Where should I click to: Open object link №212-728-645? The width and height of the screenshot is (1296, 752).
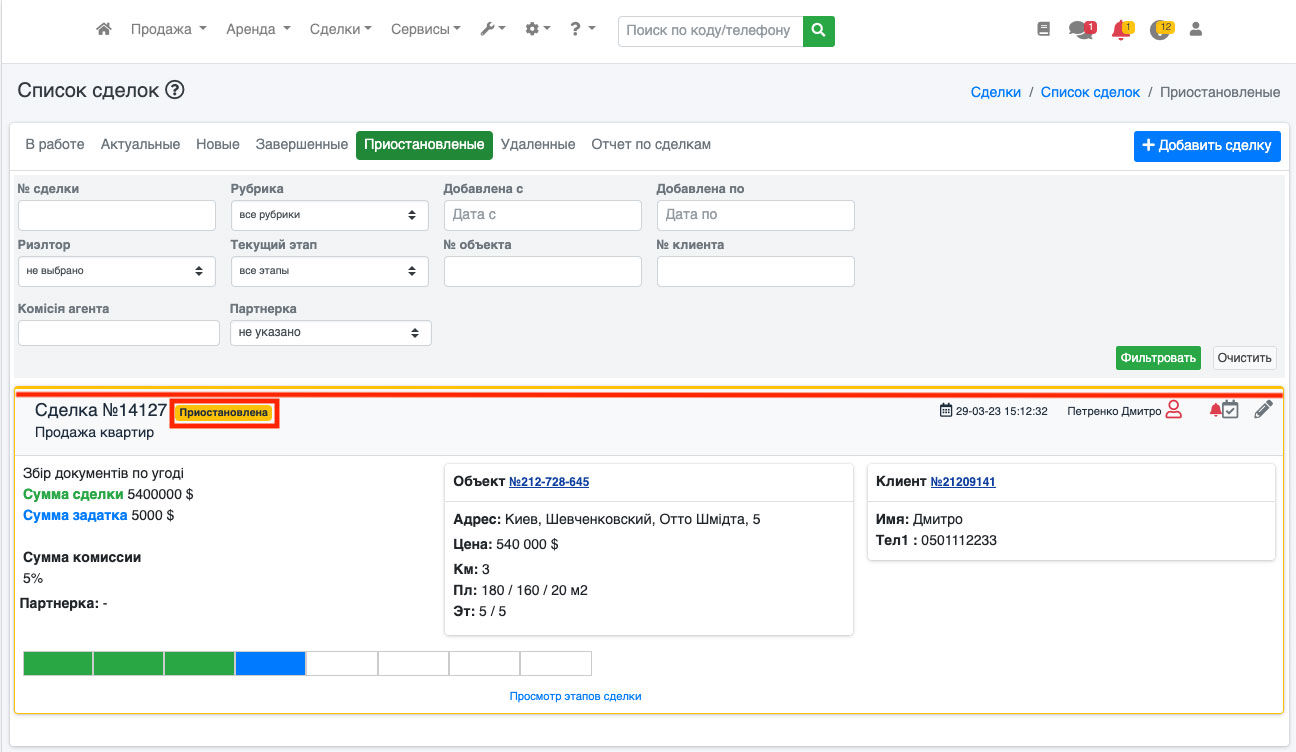point(549,482)
